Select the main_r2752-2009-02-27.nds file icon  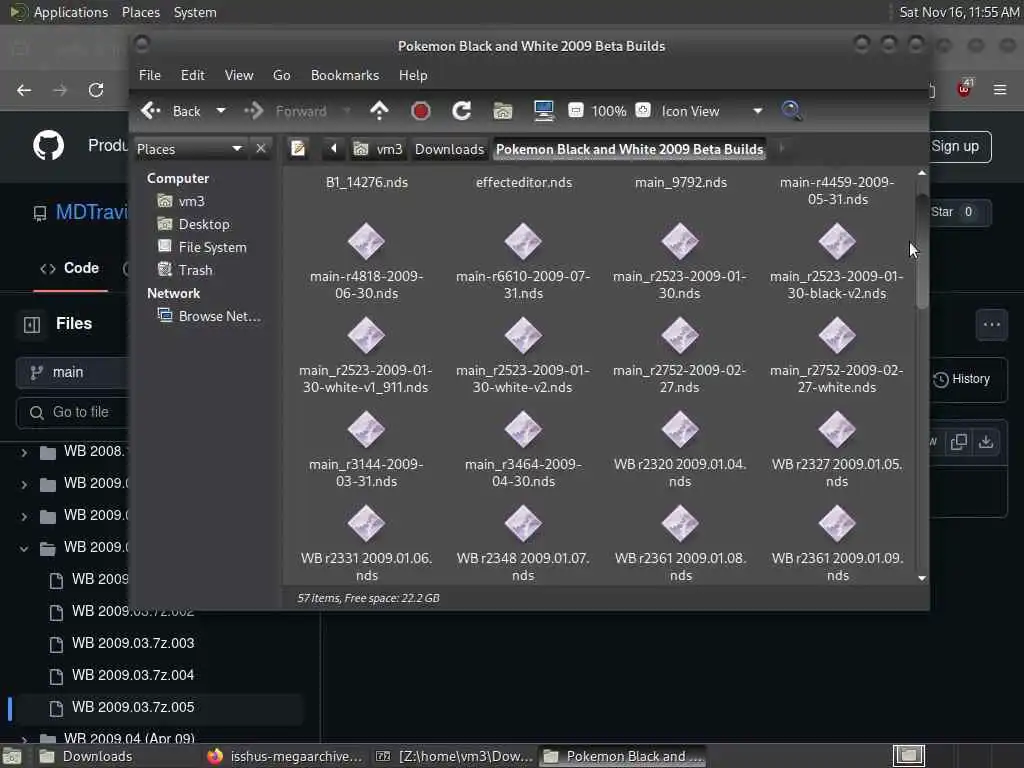(680, 335)
